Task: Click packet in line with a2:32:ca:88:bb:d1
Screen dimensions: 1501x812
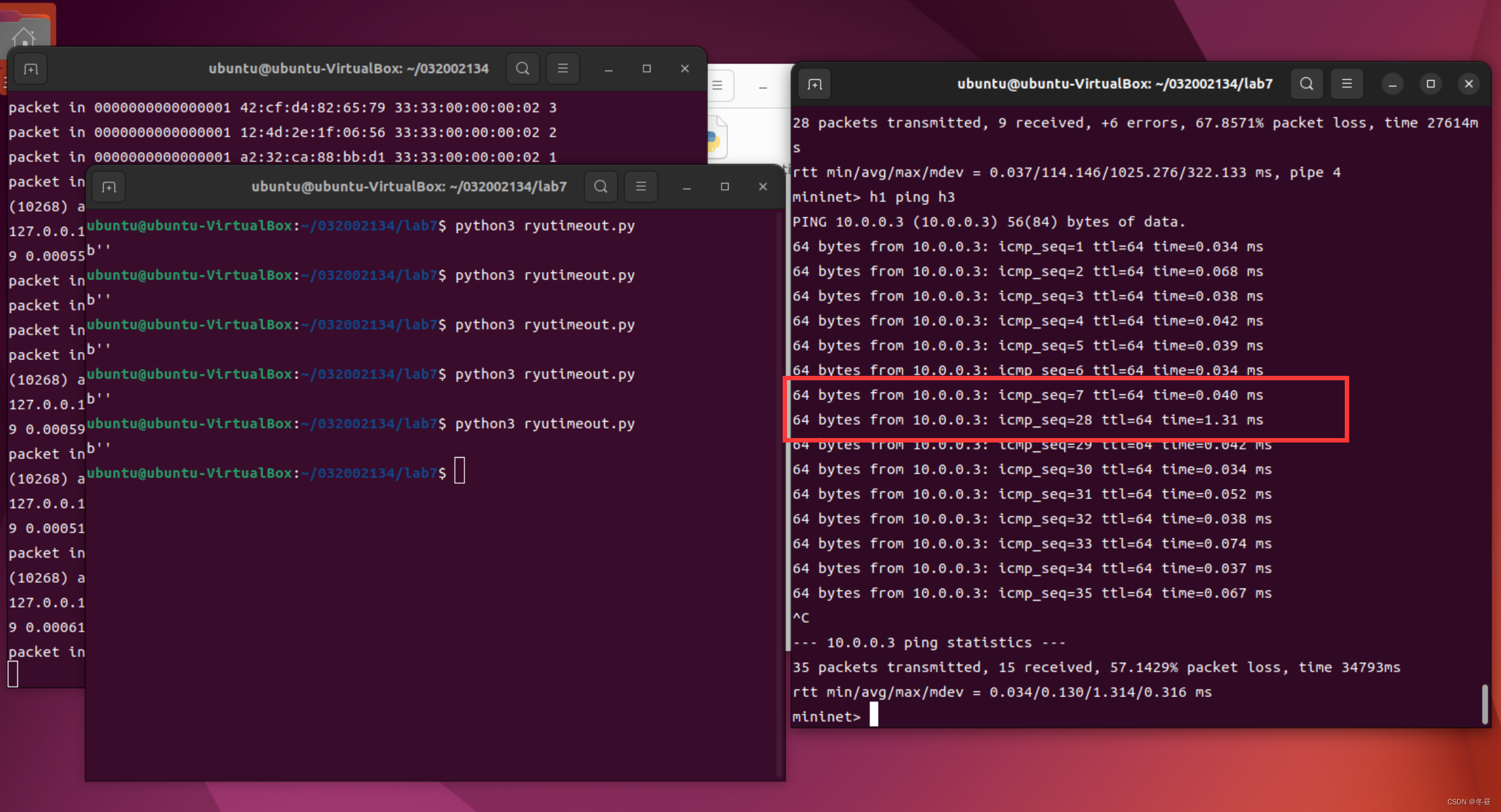Action: click(x=283, y=157)
